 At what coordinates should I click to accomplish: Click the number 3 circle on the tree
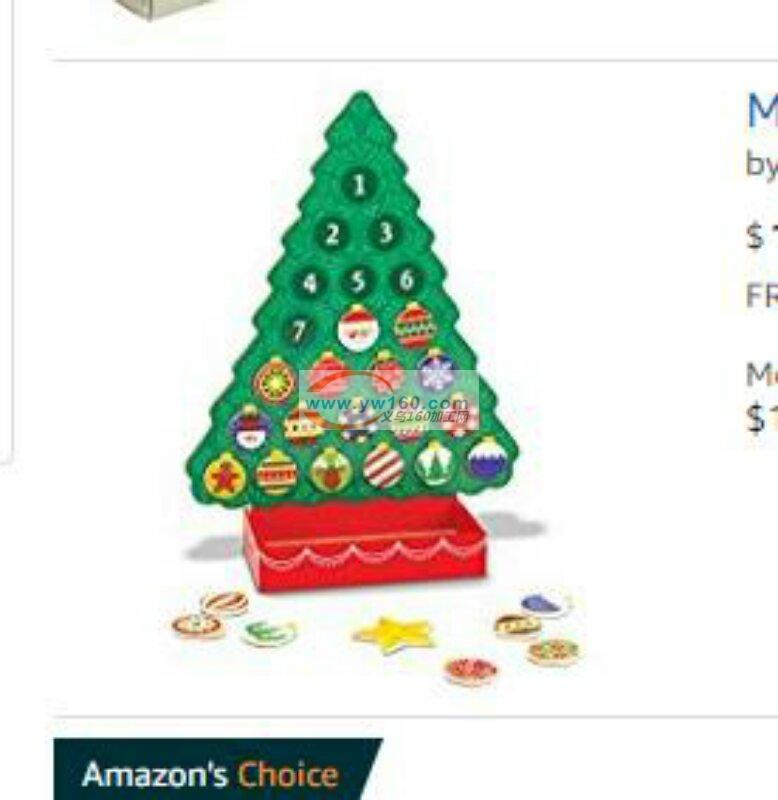(386, 233)
